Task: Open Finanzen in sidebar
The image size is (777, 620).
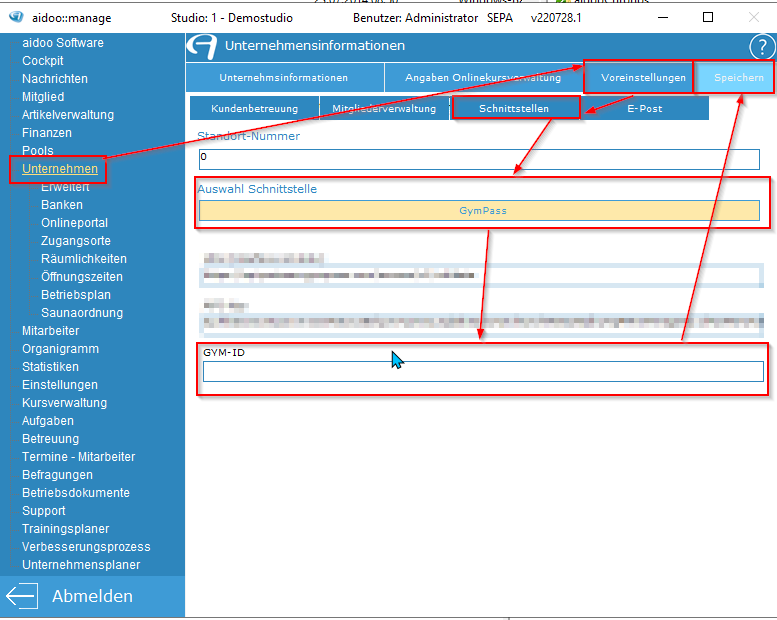Action: tap(47, 132)
